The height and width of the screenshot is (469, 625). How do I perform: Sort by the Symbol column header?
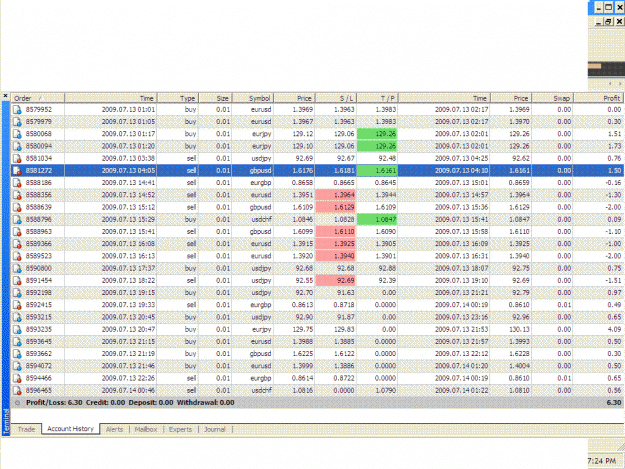pyautogui.click(x=253, y=98)
